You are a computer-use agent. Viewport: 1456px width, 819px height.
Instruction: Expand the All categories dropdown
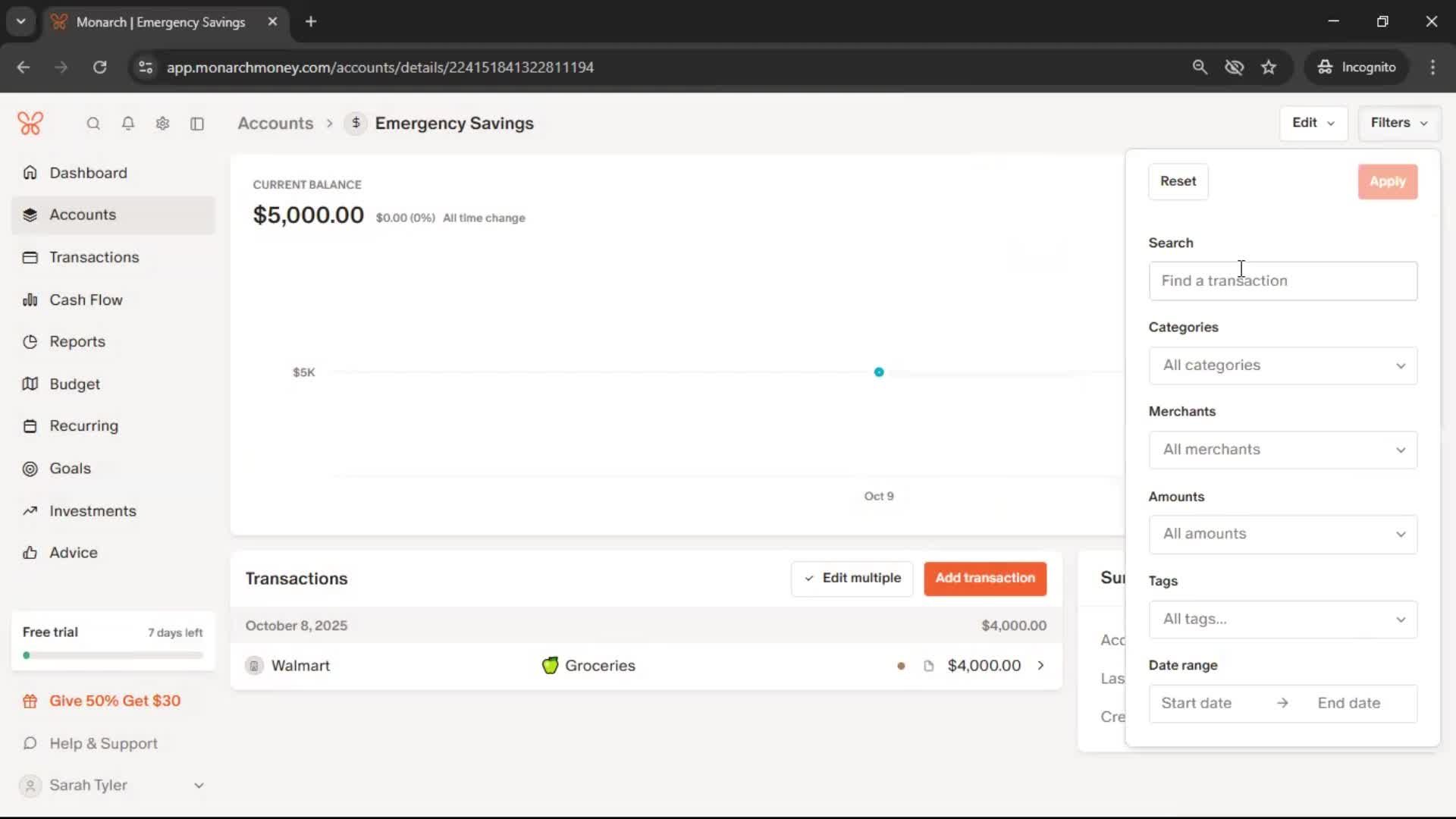pyautogui.click(x=1282, y=366)
